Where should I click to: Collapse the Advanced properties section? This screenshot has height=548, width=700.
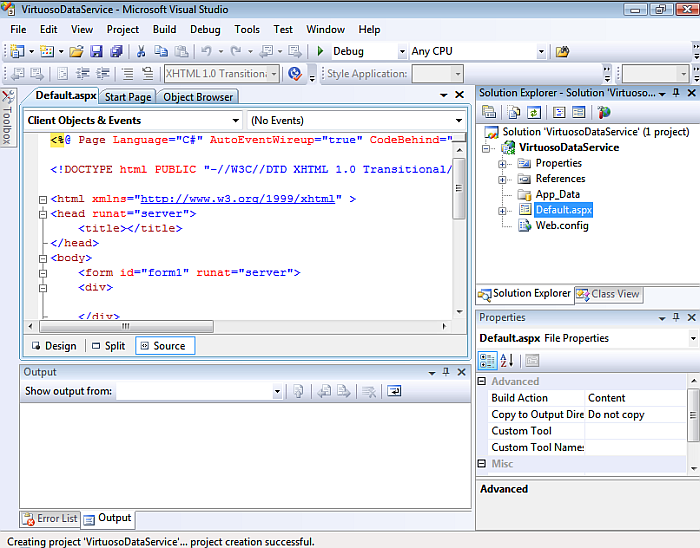click(482, 381)
